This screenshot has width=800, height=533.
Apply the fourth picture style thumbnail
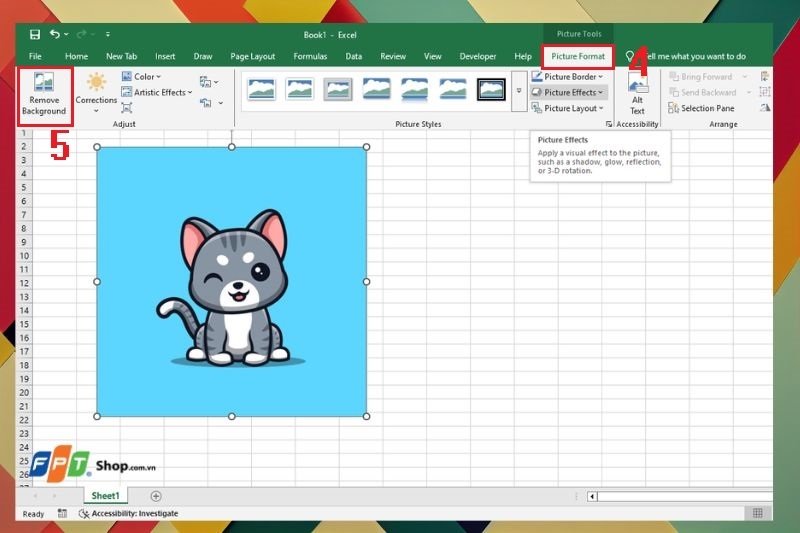click(376, 89)
